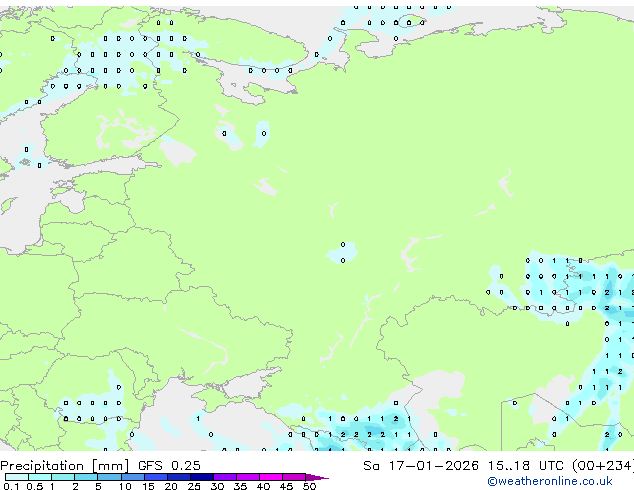Click the '40' legend value
Screen dimensions: 634x490
(x=263, y=486)
